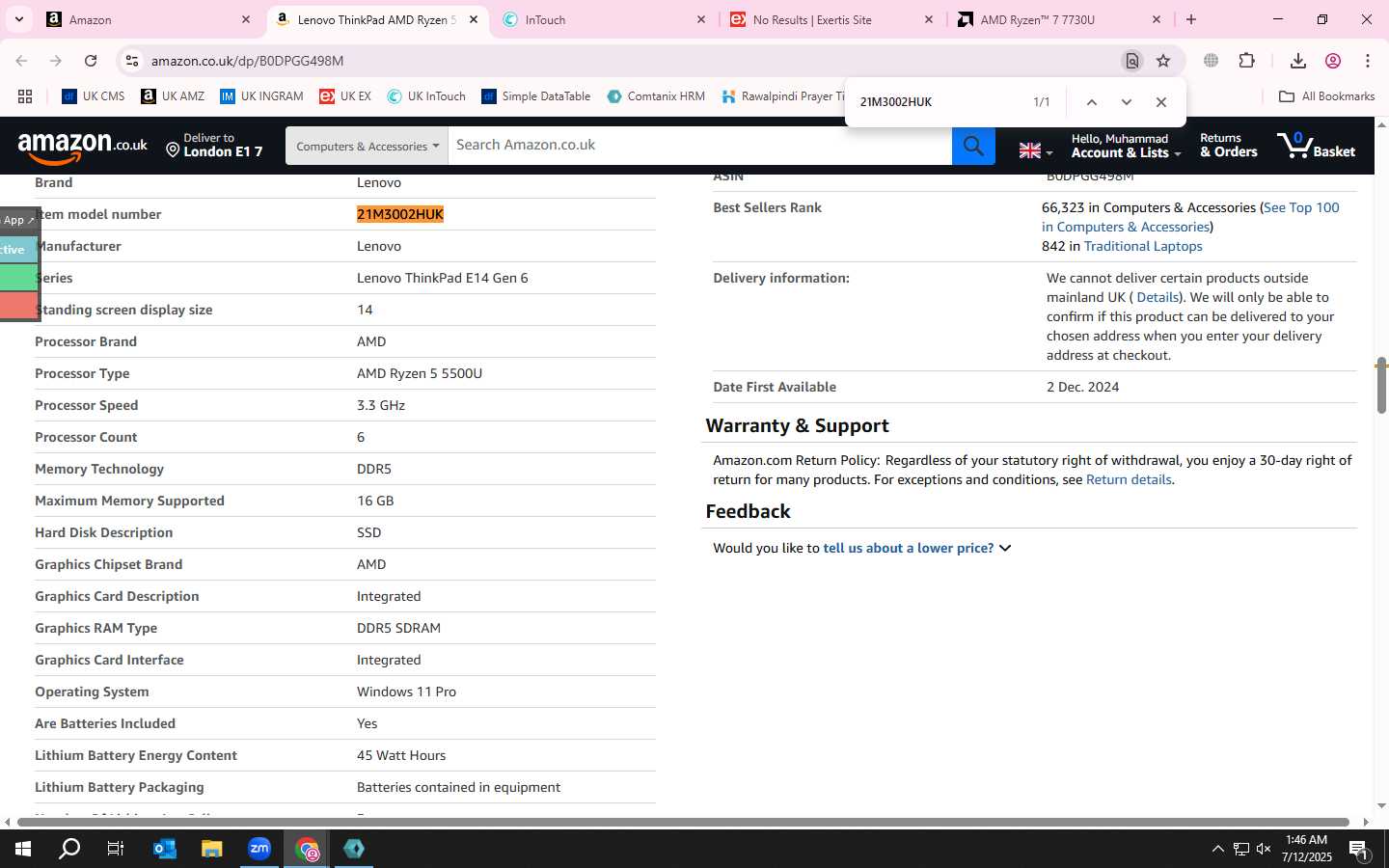Open the notifications center icon
The height and width of the screenshot is (868, 1389).
click(1359, 851)
